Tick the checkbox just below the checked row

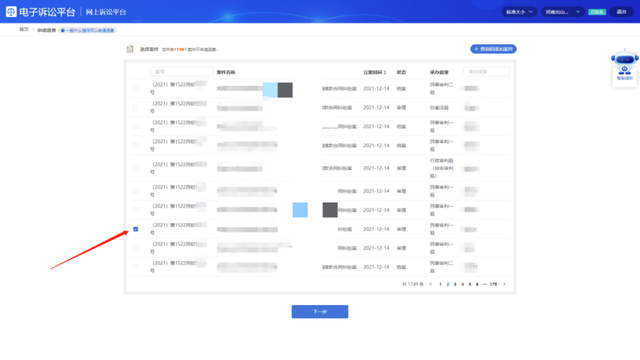click(136, 248)
